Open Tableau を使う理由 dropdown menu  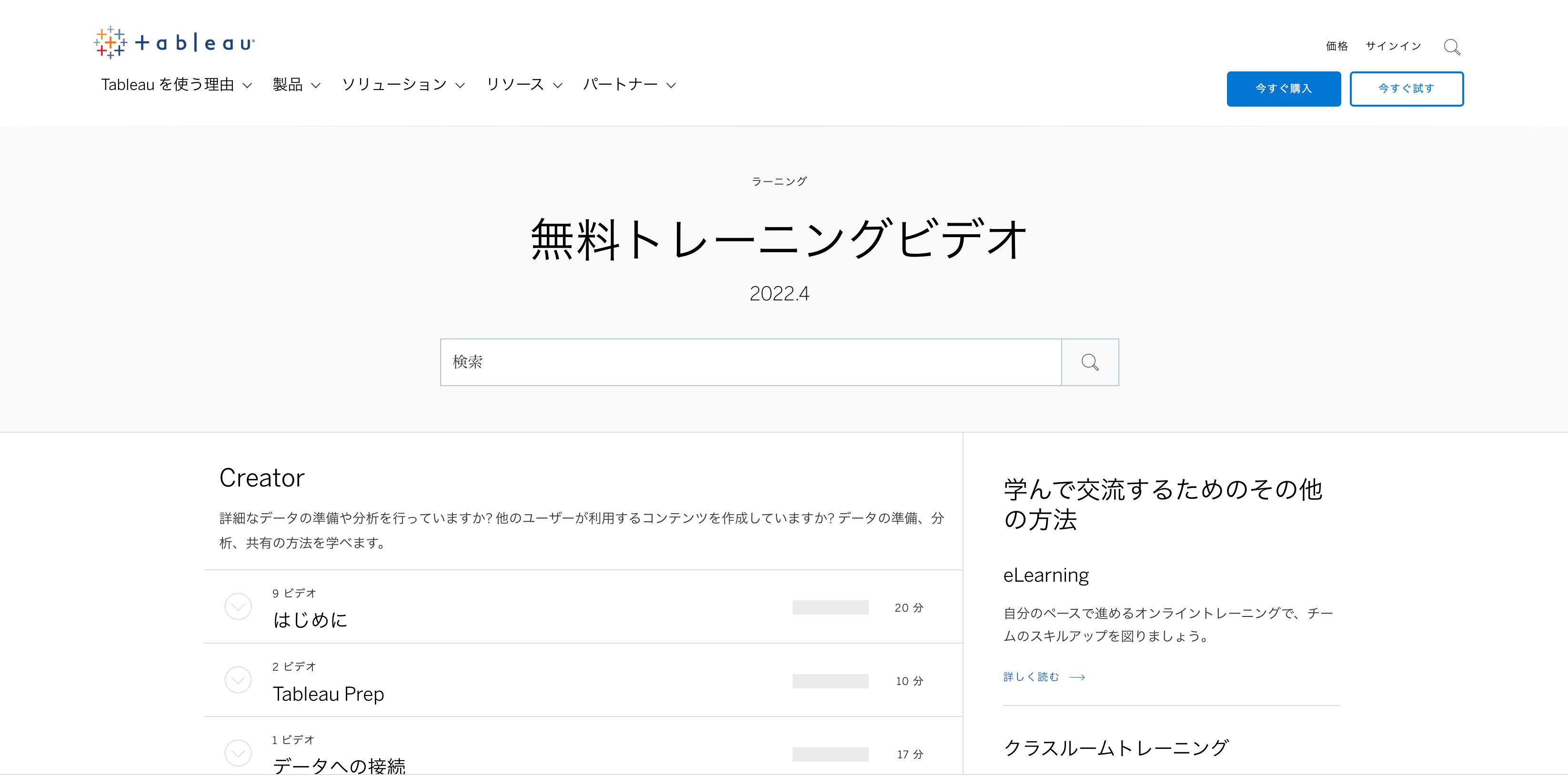(x=177, y=85)
